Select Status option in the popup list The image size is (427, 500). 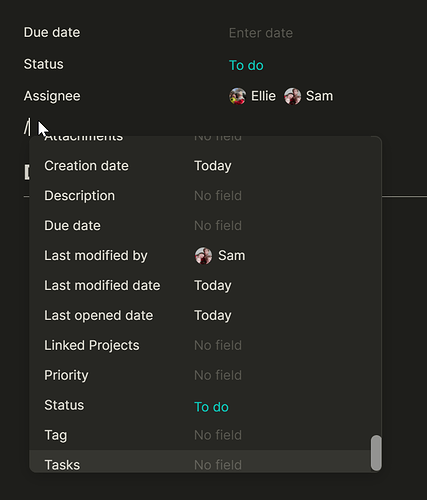click(x=205, y=405)
